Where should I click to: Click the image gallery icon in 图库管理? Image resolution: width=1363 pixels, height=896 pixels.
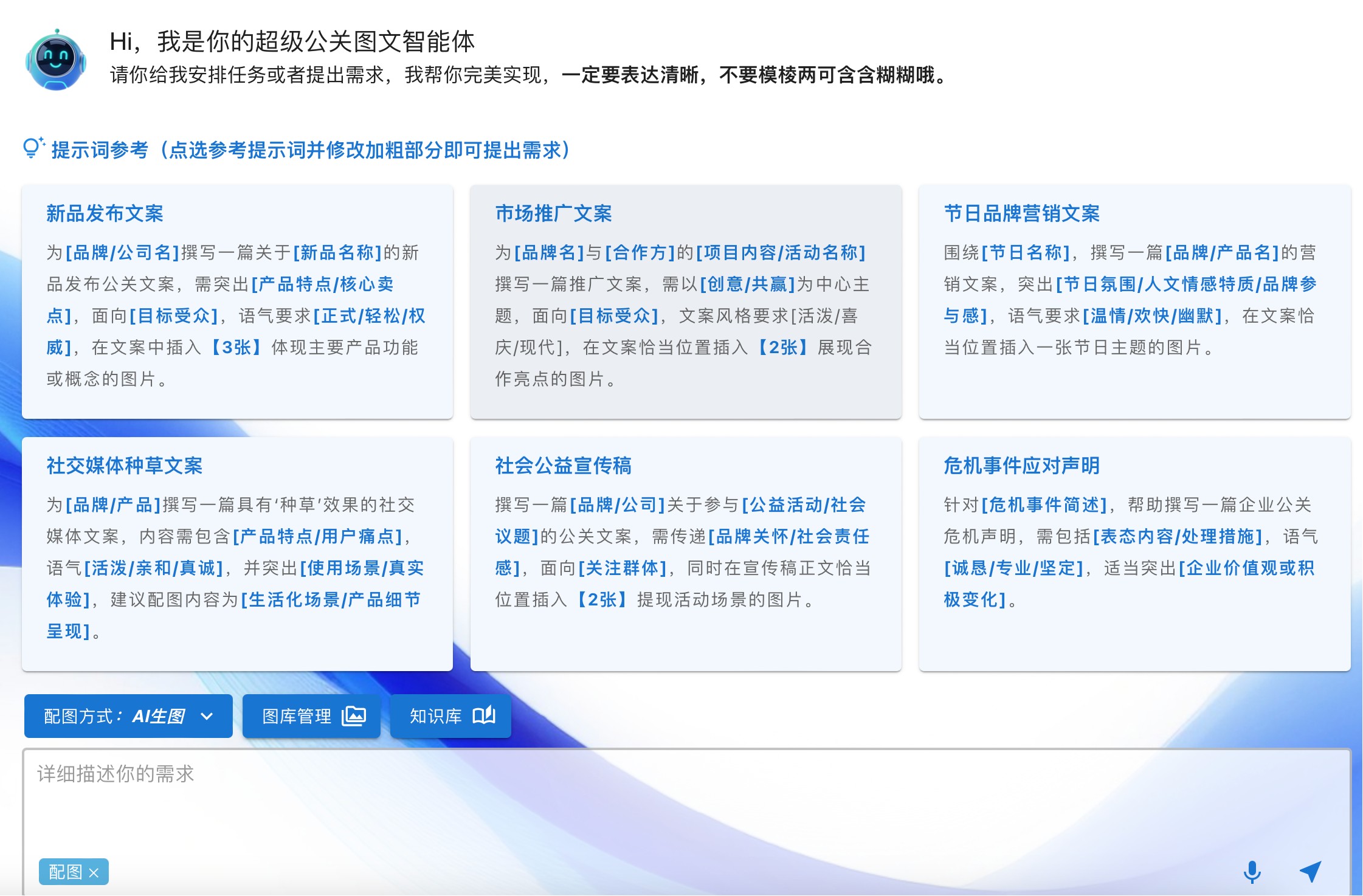click(354, 716)
